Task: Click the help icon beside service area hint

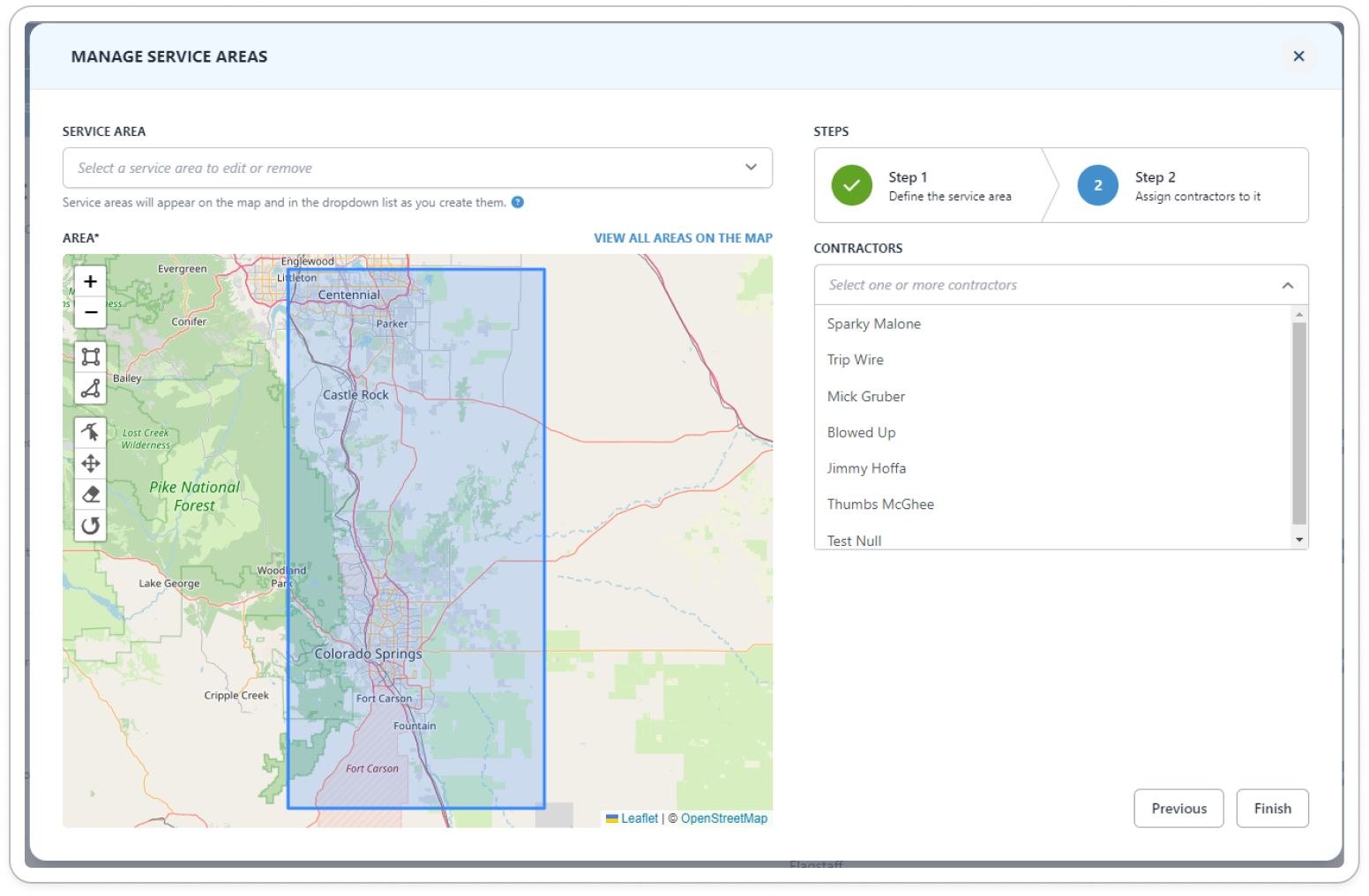Action: click(518, 202)
